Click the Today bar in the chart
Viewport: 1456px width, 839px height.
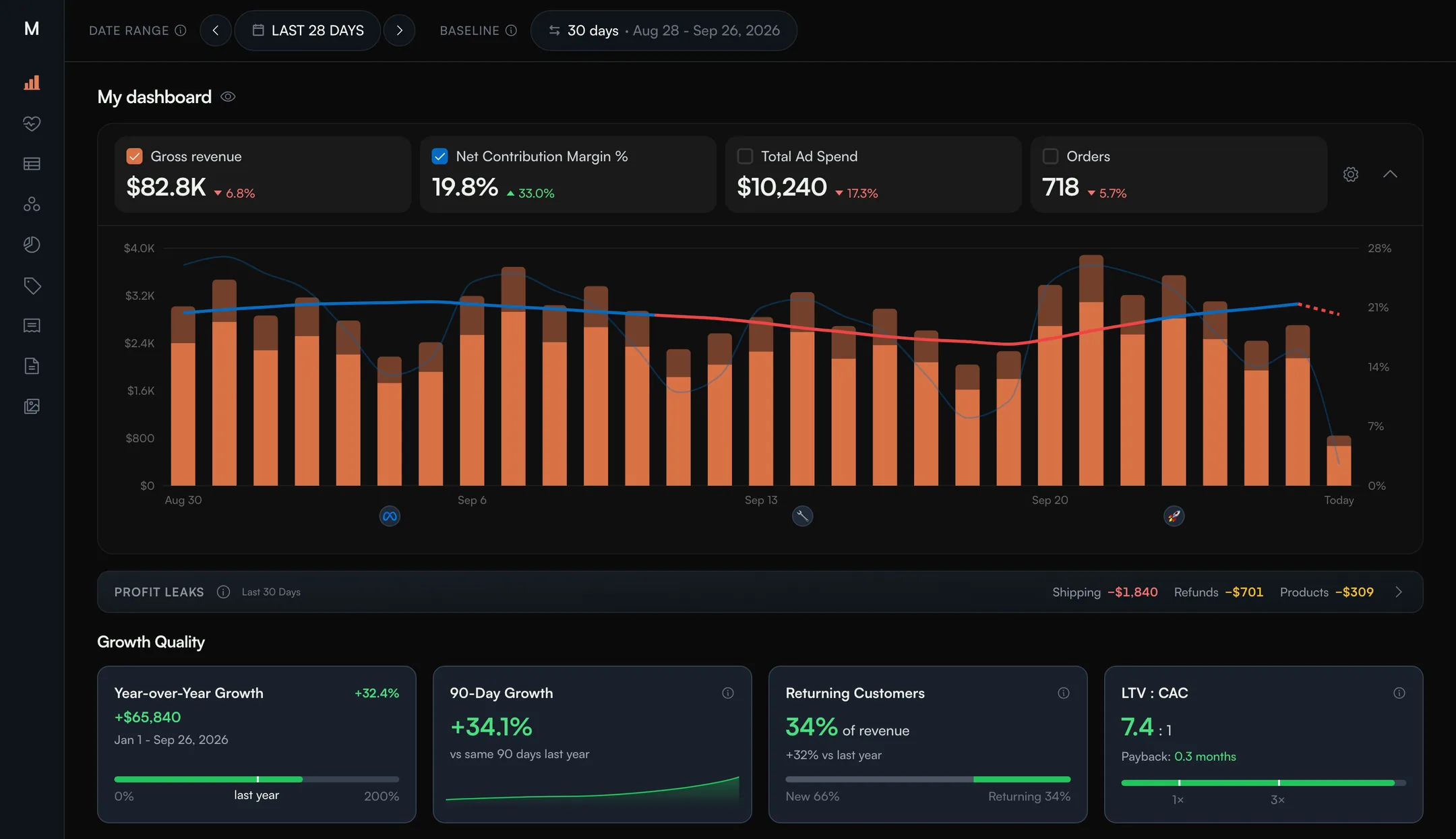[x=1339, y=461]
